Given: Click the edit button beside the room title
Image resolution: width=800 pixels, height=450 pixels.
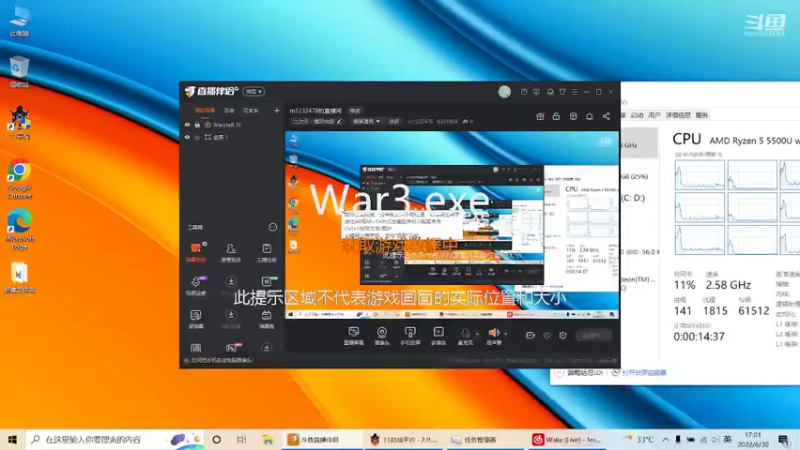Looking at the screenshot, I should [x=355, y=111].
